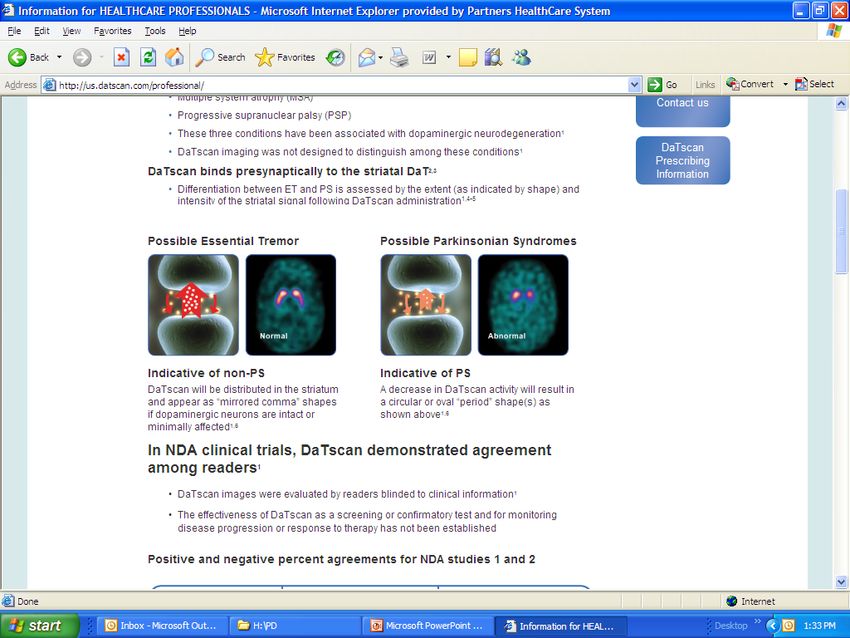This screenshot has height=638, width=850.
Task: Click 'Possible Essential Tremor' heading
Action: (x=223, y=241)
